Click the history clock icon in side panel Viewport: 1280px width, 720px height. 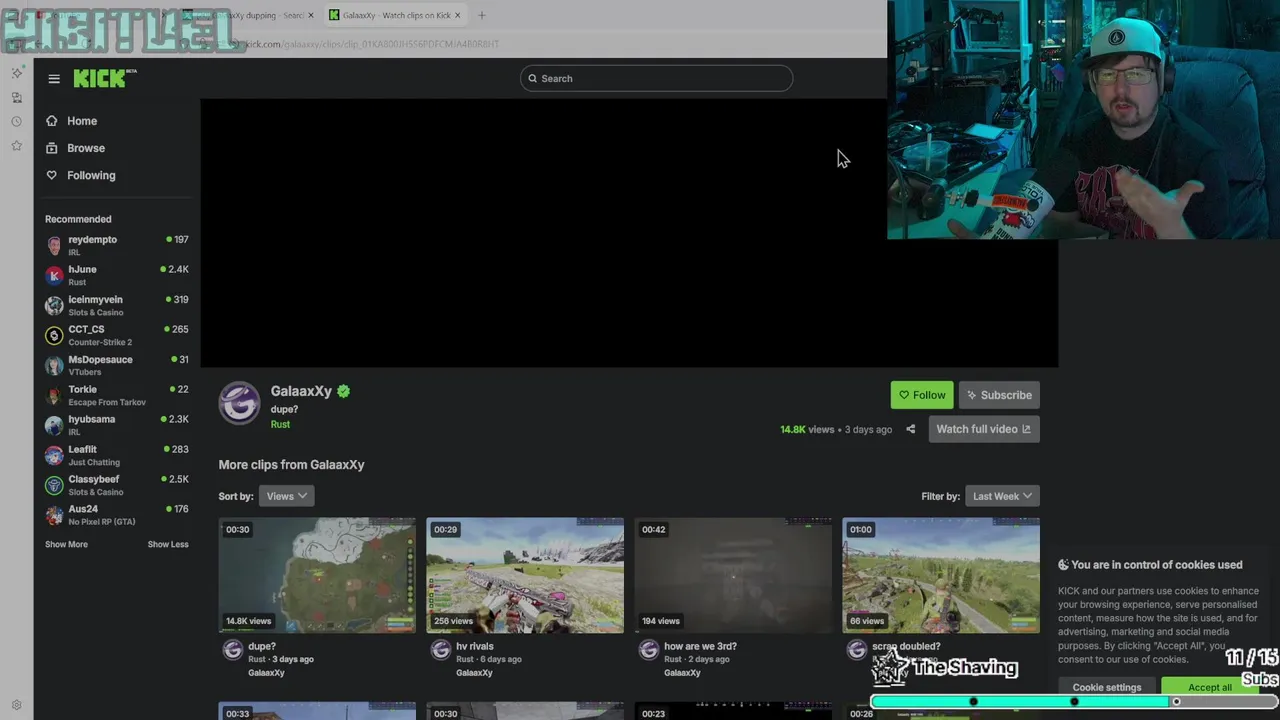(x=16, y=122)
